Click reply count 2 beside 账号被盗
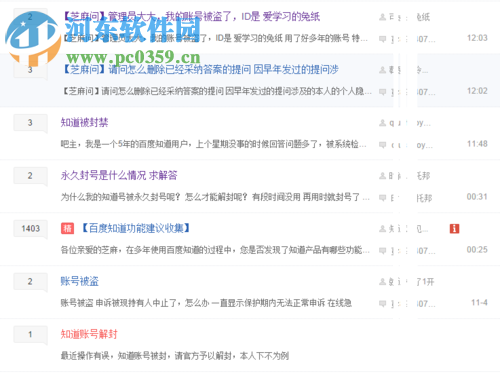 [x=30, y=282]
